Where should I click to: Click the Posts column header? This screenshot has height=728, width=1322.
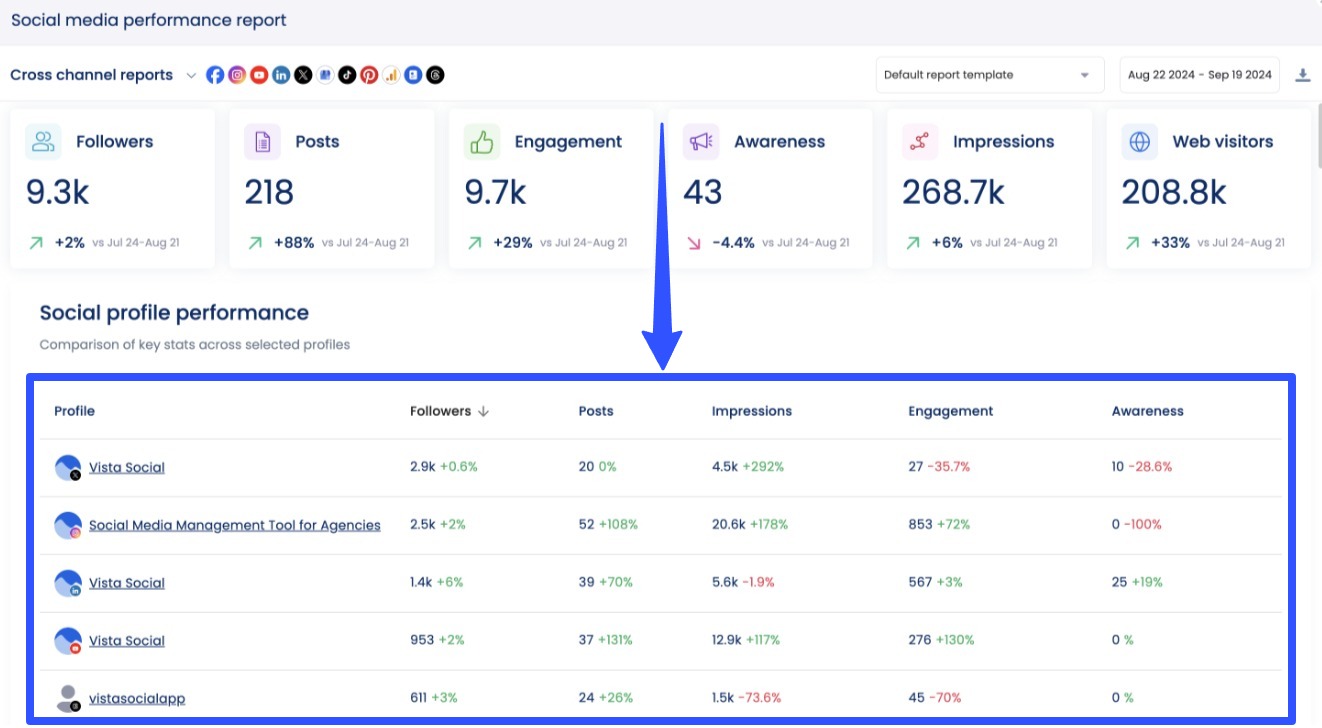[595, 411]
